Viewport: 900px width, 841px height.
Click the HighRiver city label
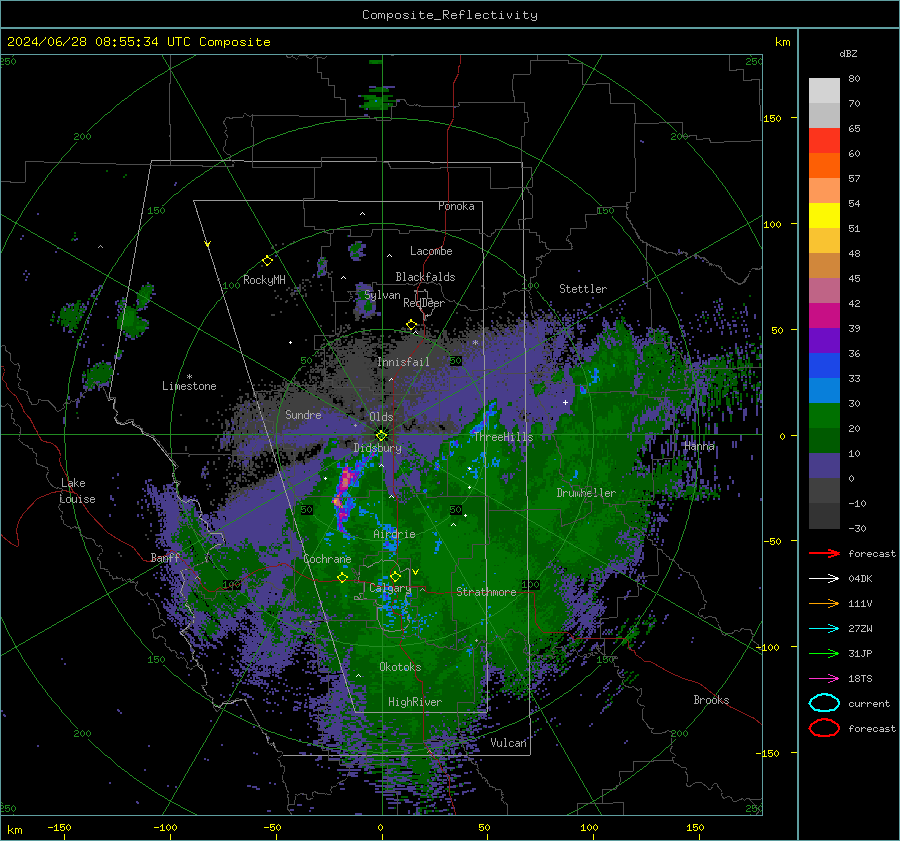coord(415,702)
